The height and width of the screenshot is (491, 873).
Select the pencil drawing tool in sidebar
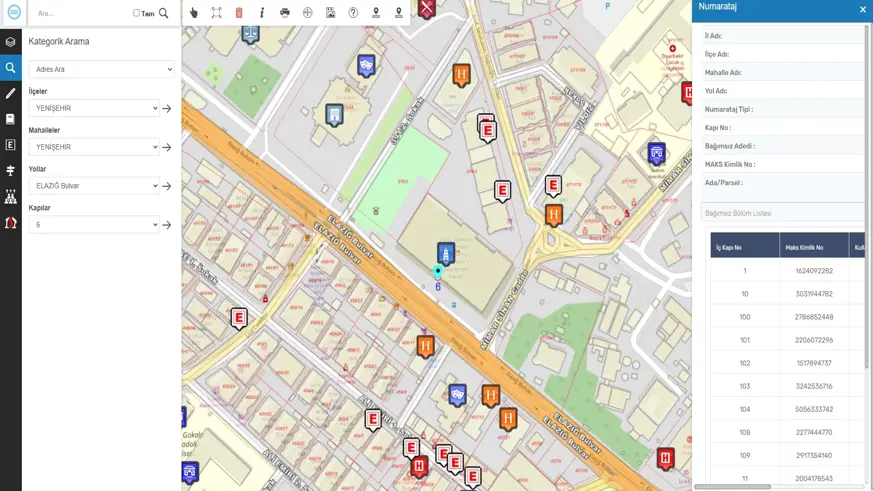(x=11, y=94)
